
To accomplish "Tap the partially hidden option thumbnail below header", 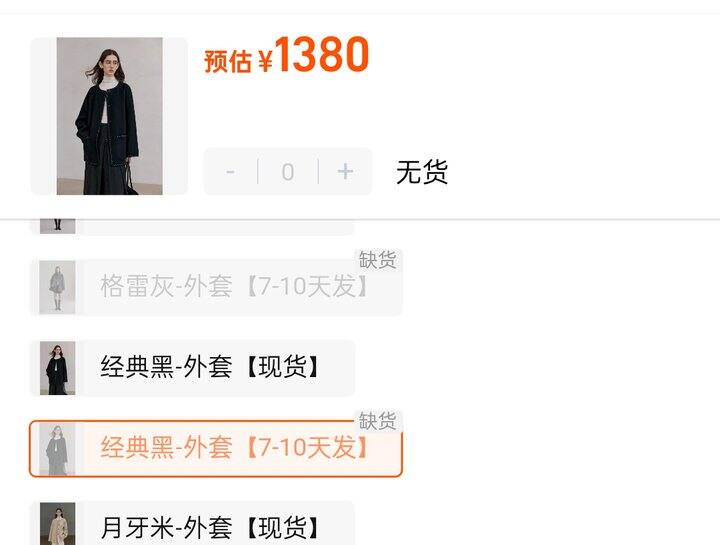I will pyautogui.click(x=57, y=227).
